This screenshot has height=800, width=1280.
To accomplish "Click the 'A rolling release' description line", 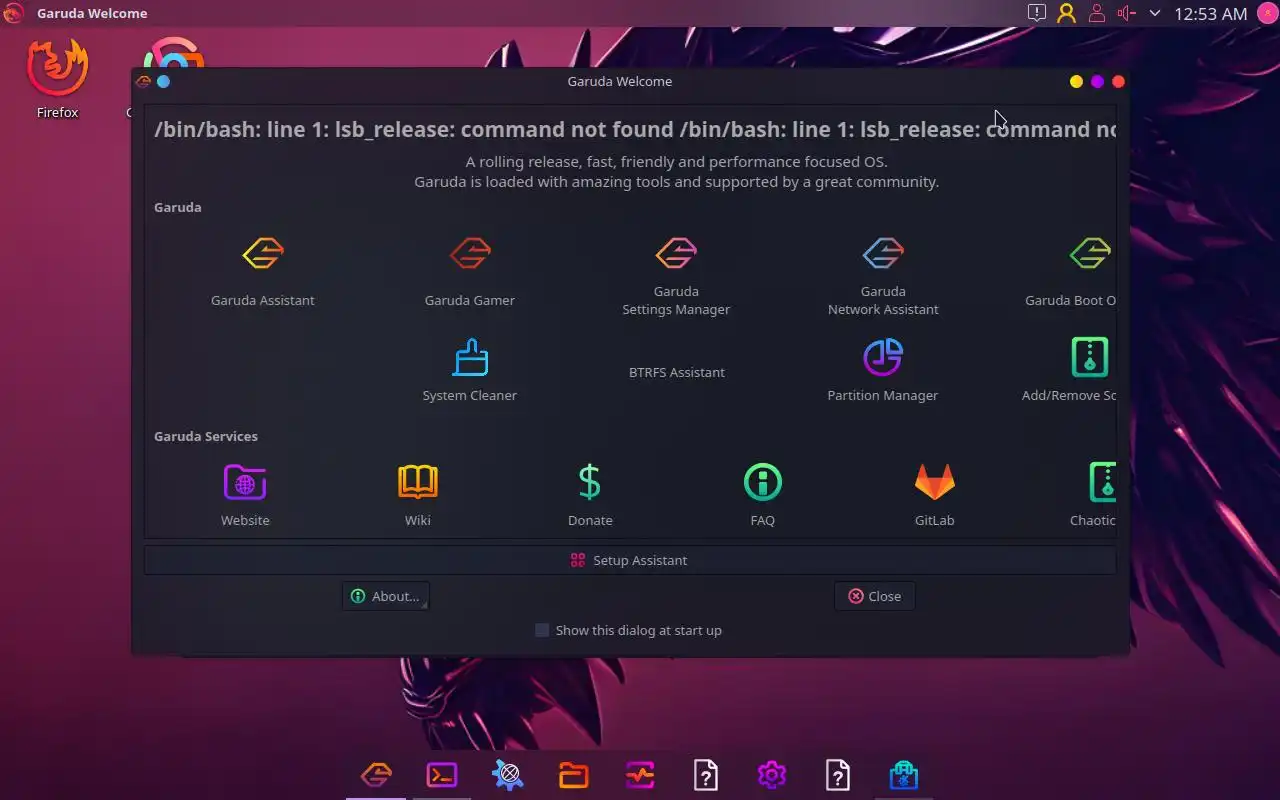I will (676, 161).
